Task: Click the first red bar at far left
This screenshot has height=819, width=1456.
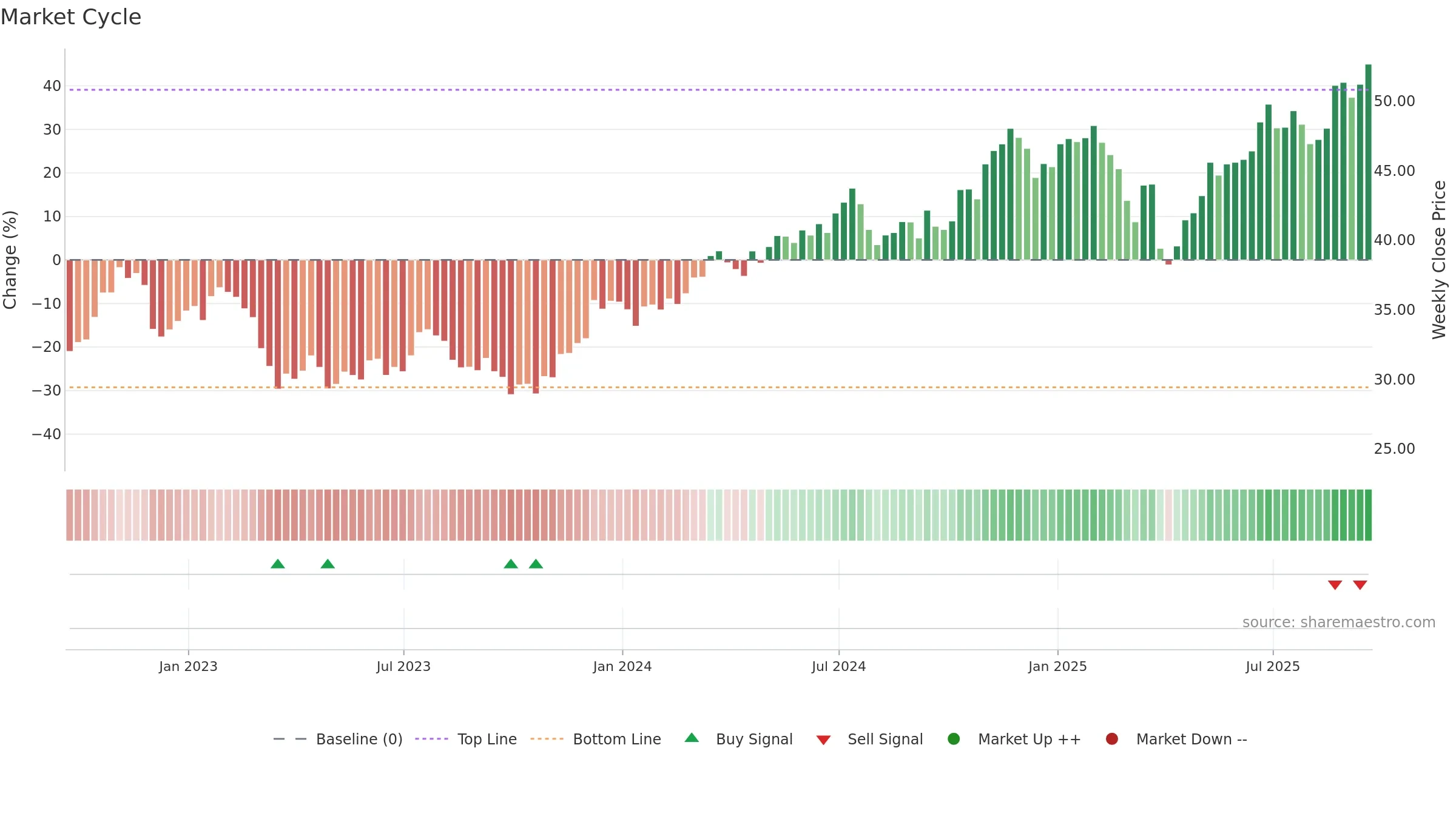Action: tap(70, 305)
